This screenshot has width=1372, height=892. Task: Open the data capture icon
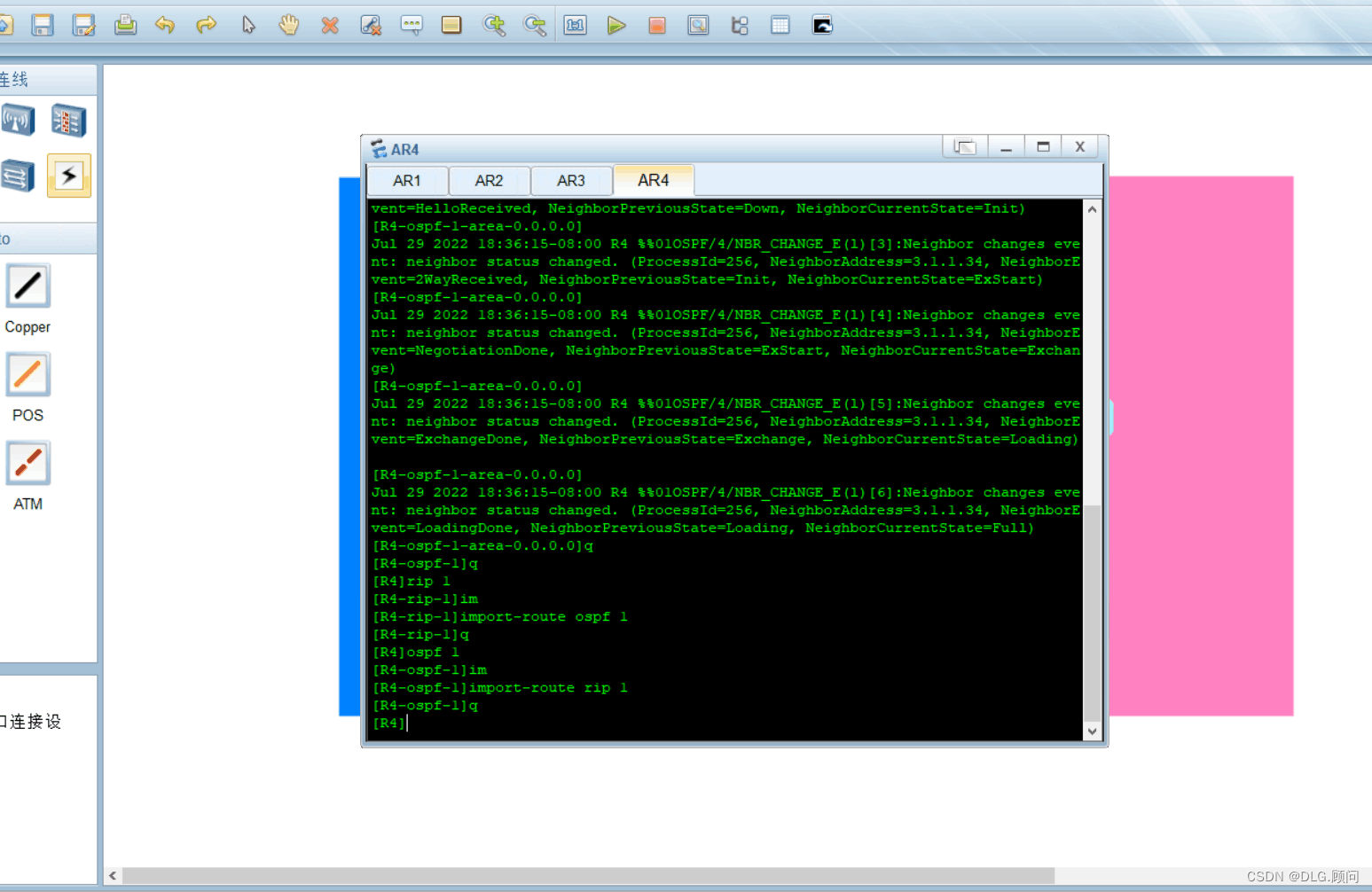(x=699, y=25)
